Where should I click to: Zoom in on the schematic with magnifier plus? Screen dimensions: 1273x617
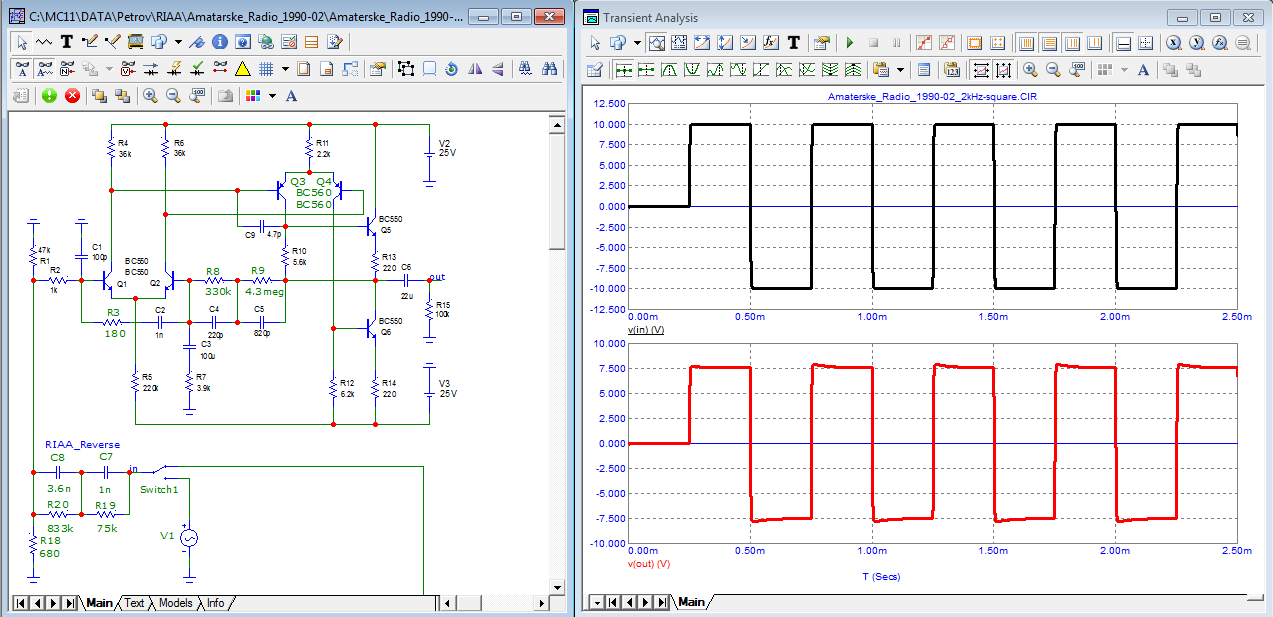[150, 95]
